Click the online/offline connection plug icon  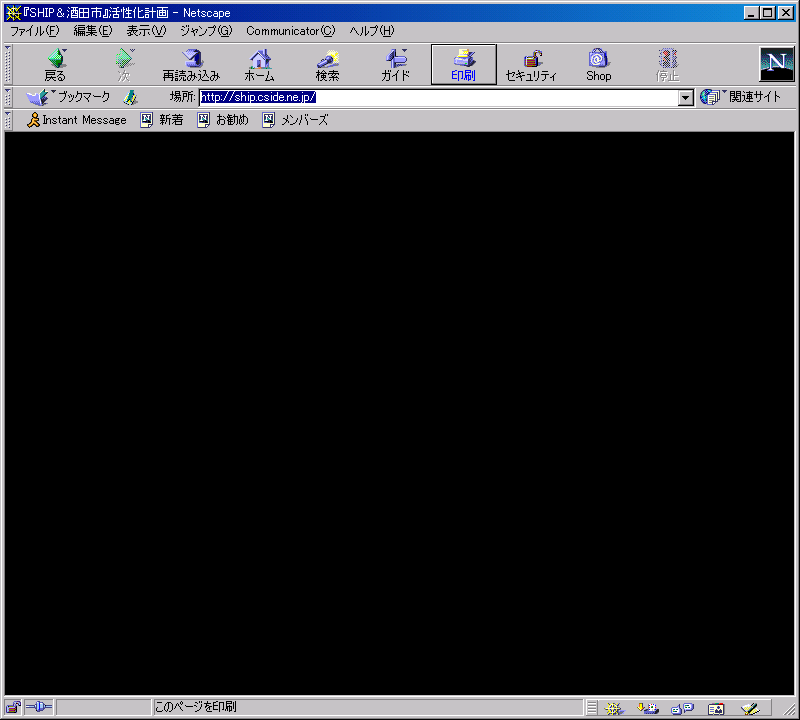pos(39,707)
